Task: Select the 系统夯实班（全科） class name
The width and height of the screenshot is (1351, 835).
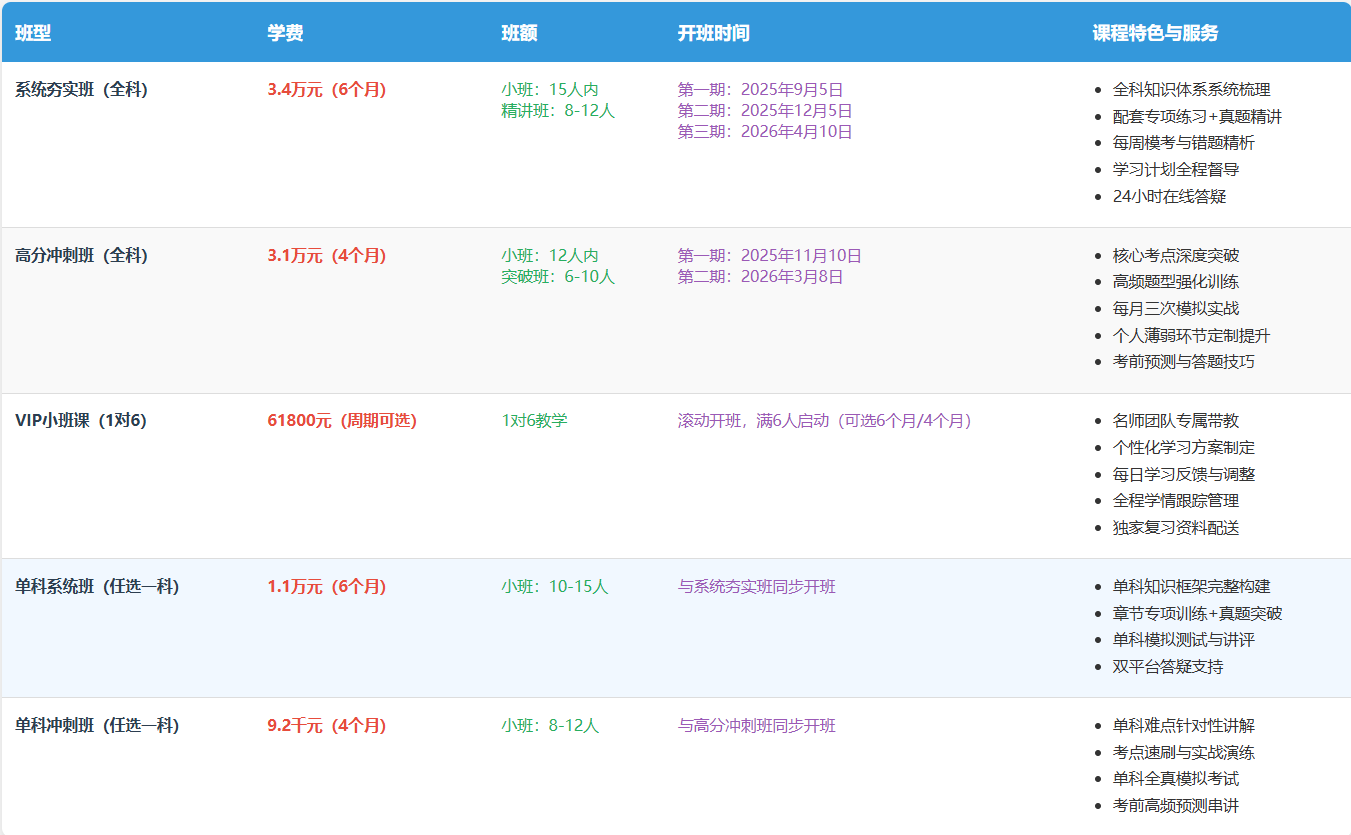Action: pos(81,90)
